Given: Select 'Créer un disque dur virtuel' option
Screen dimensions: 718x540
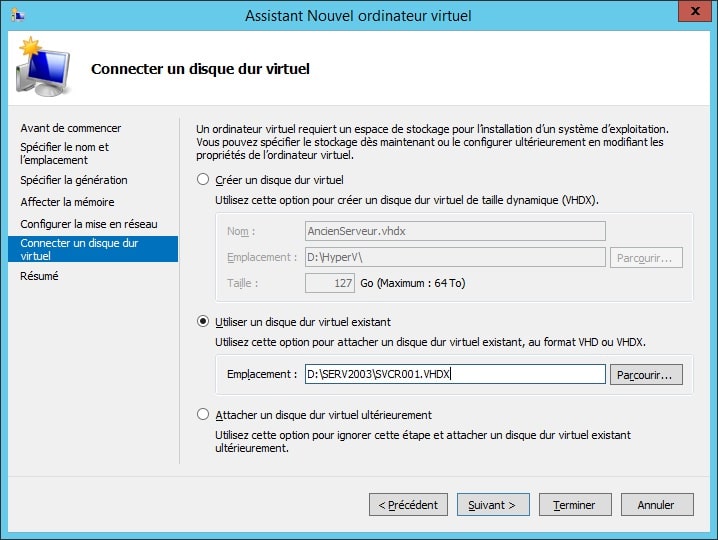Looking at the screenshot, I should point(204,180).
